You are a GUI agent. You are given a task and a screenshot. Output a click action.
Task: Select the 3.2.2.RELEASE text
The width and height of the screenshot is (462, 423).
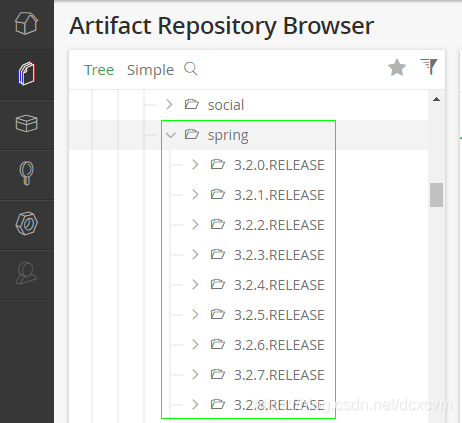coord(279,225)
